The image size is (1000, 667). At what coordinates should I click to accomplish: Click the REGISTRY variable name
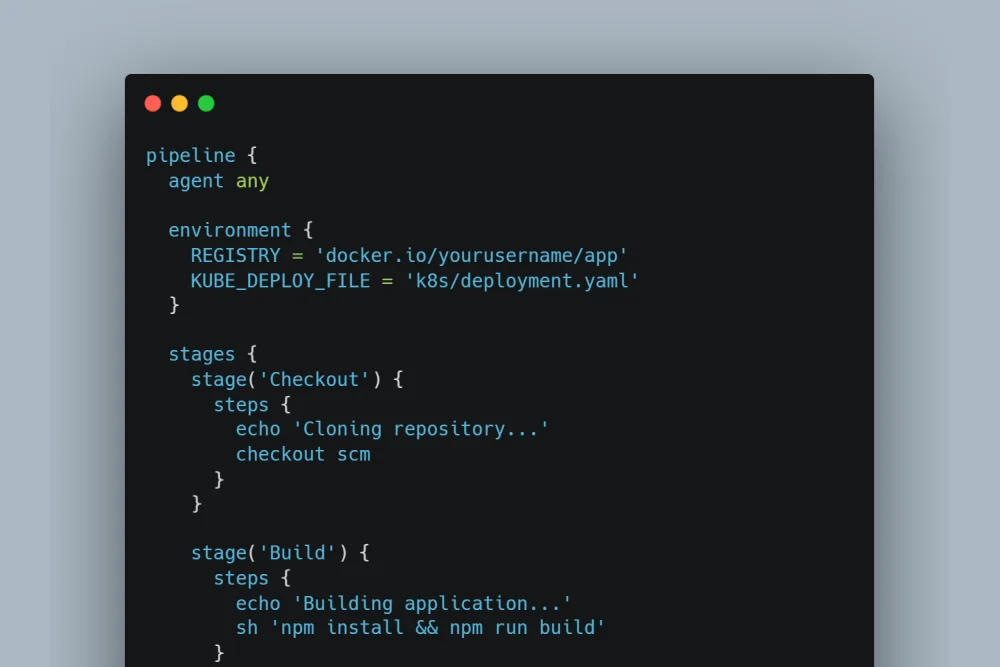coord(235,255)
